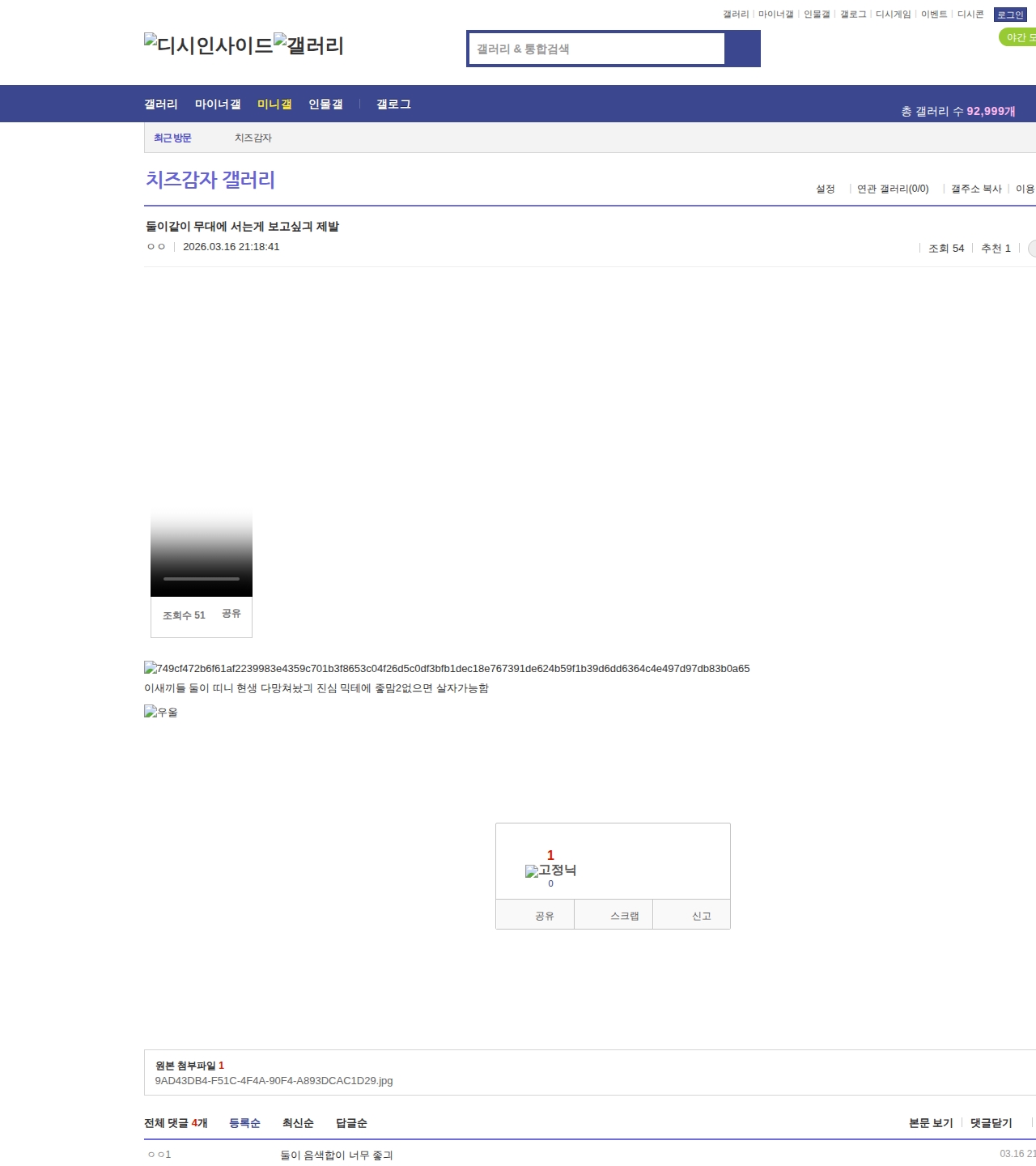Click the video player progress bar

tap(202, 579)
